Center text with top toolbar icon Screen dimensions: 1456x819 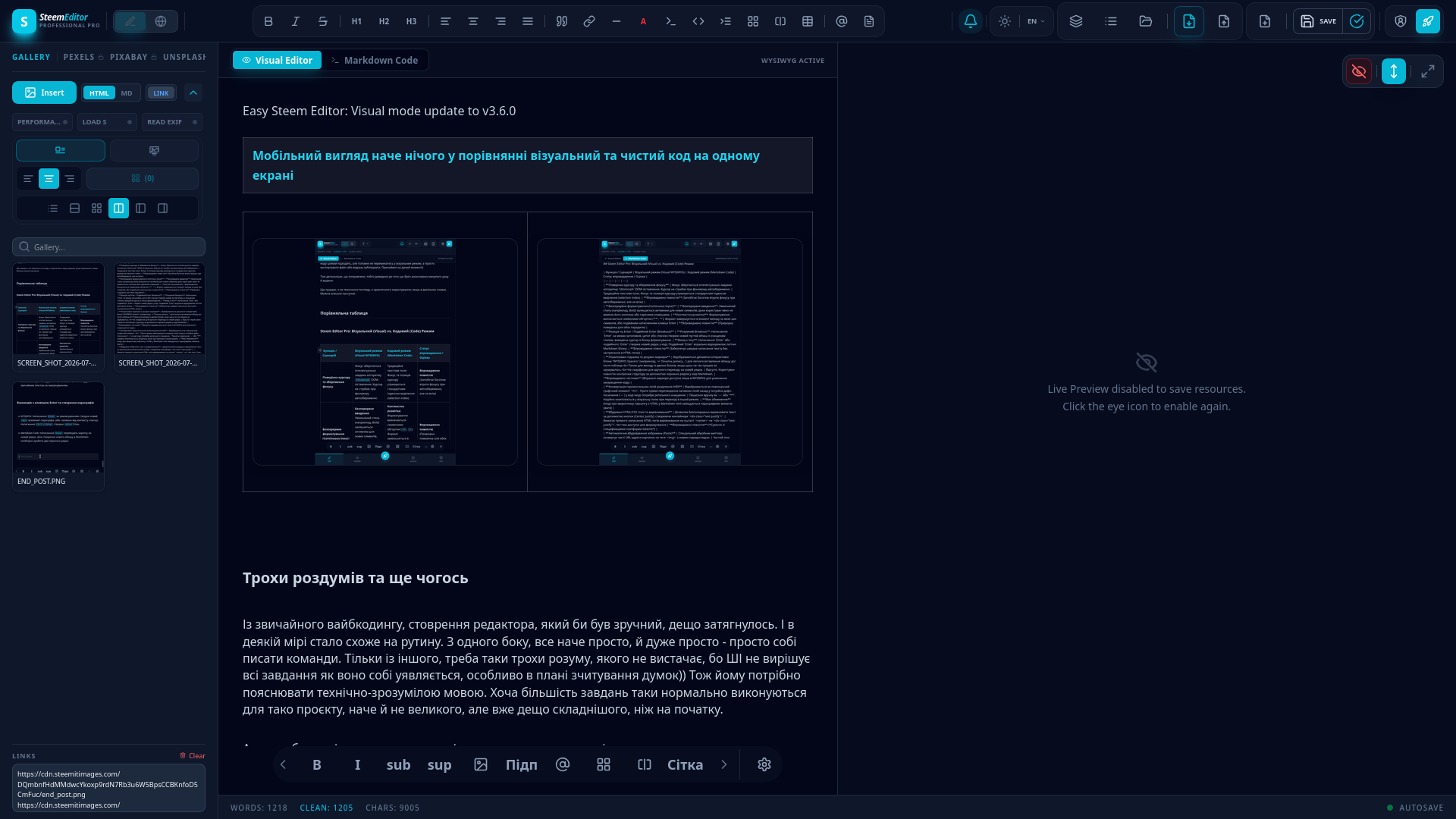pyautogui.click(x=473, y=21)
